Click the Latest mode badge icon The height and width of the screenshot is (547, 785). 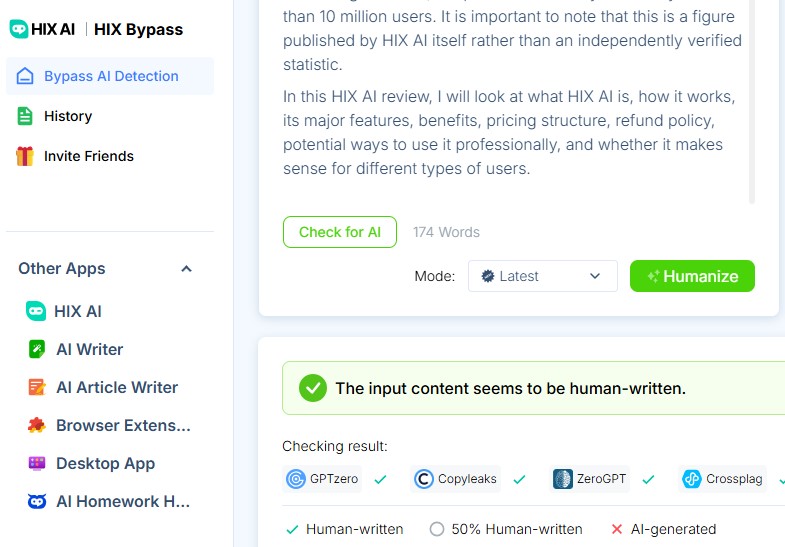(x=488, y=276)
